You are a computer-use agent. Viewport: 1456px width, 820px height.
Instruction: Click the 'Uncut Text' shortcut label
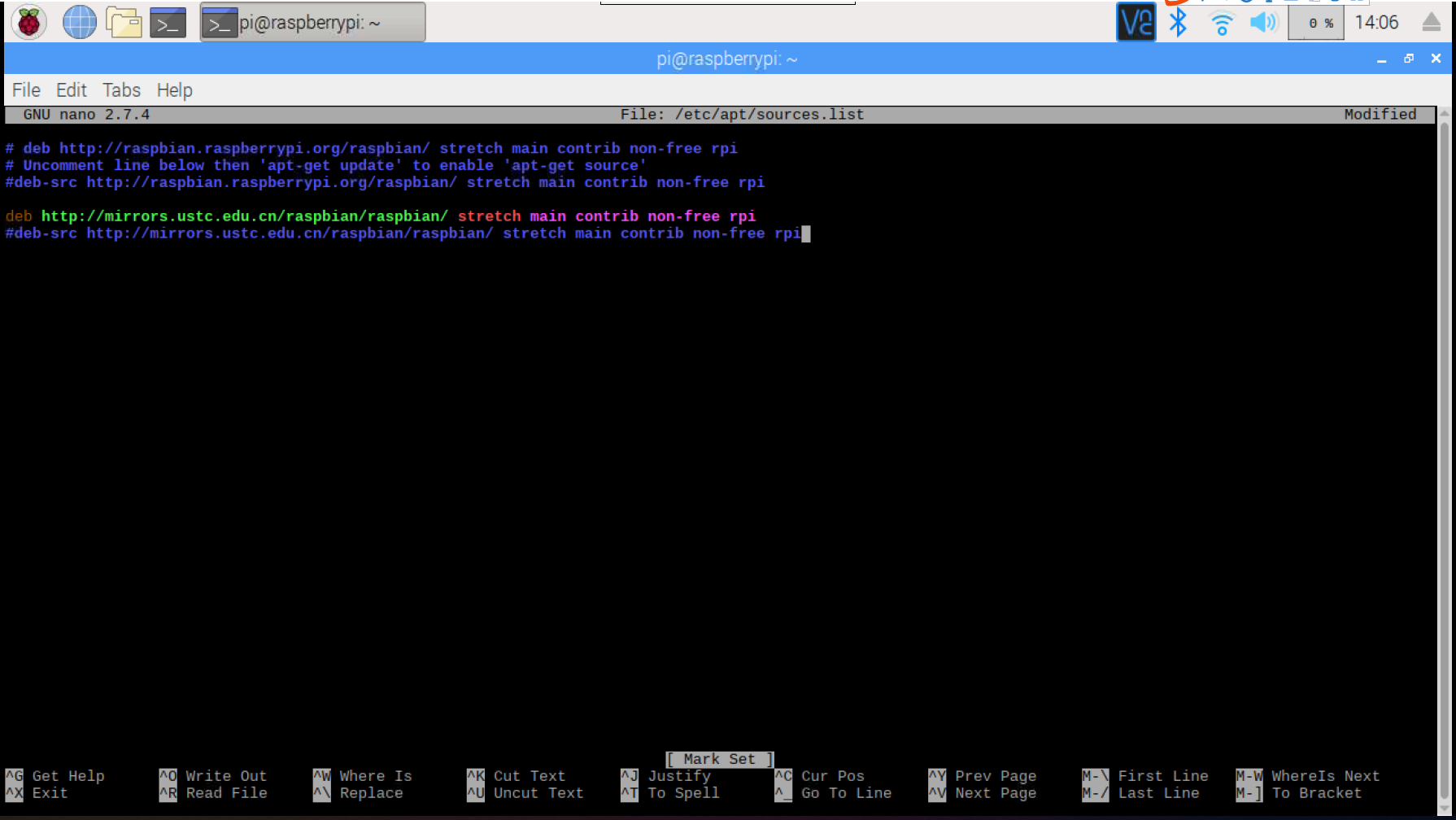(x=538, y=793)
